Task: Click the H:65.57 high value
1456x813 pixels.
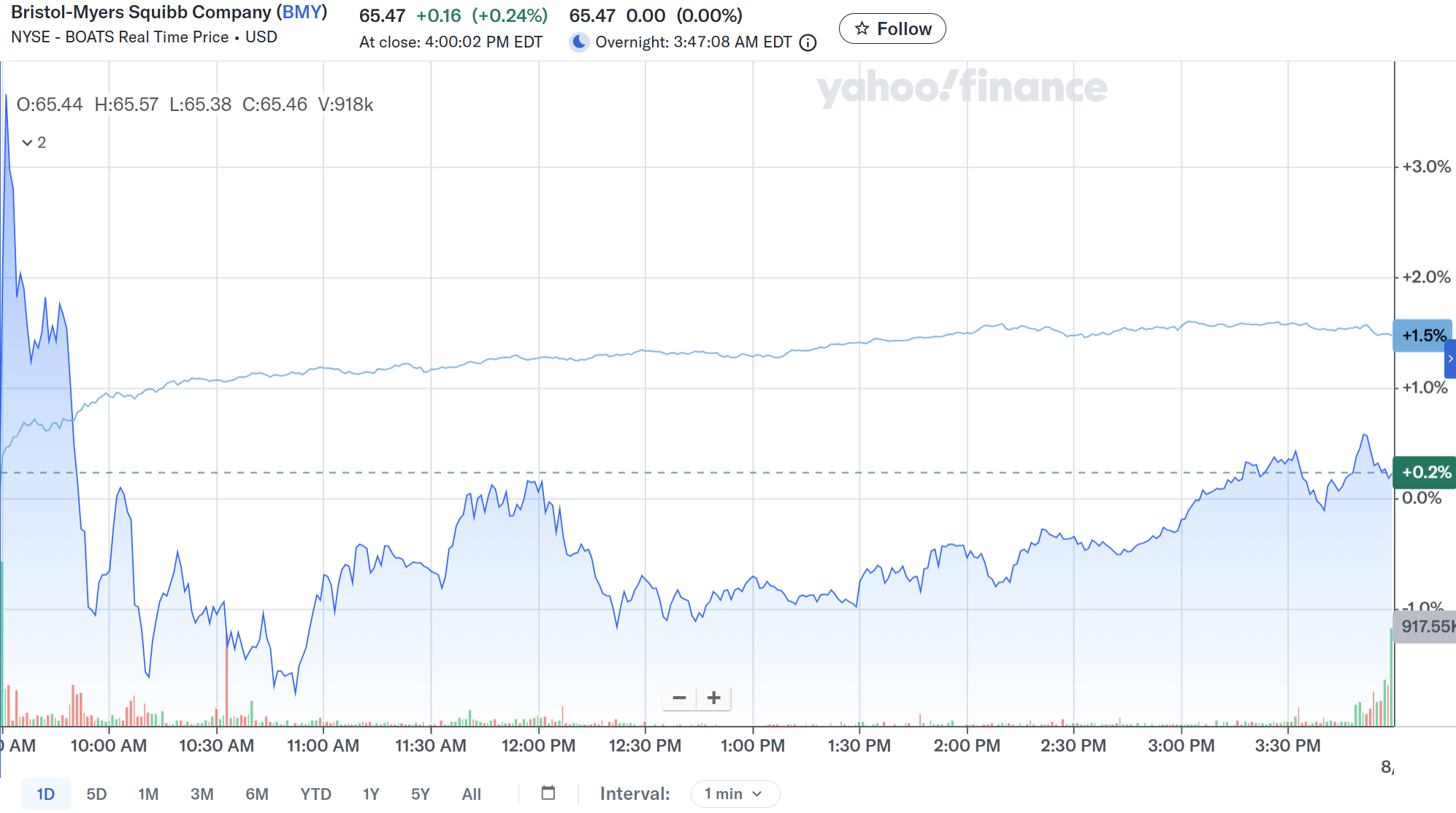Action: click(126, 104)
